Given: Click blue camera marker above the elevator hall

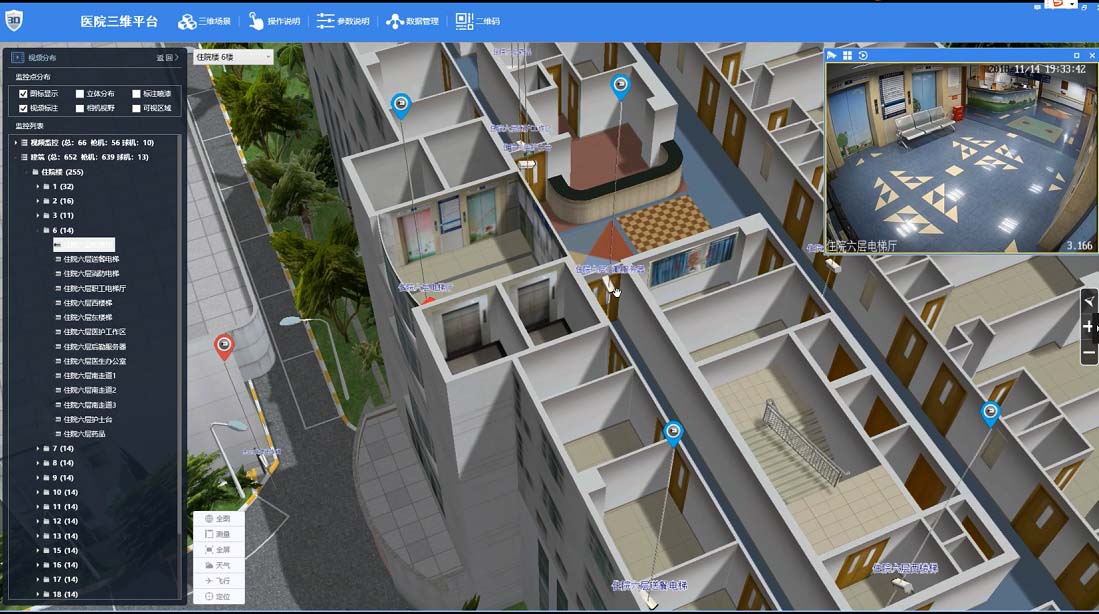Looking at the screenshot, I should (x=401, y=106).
